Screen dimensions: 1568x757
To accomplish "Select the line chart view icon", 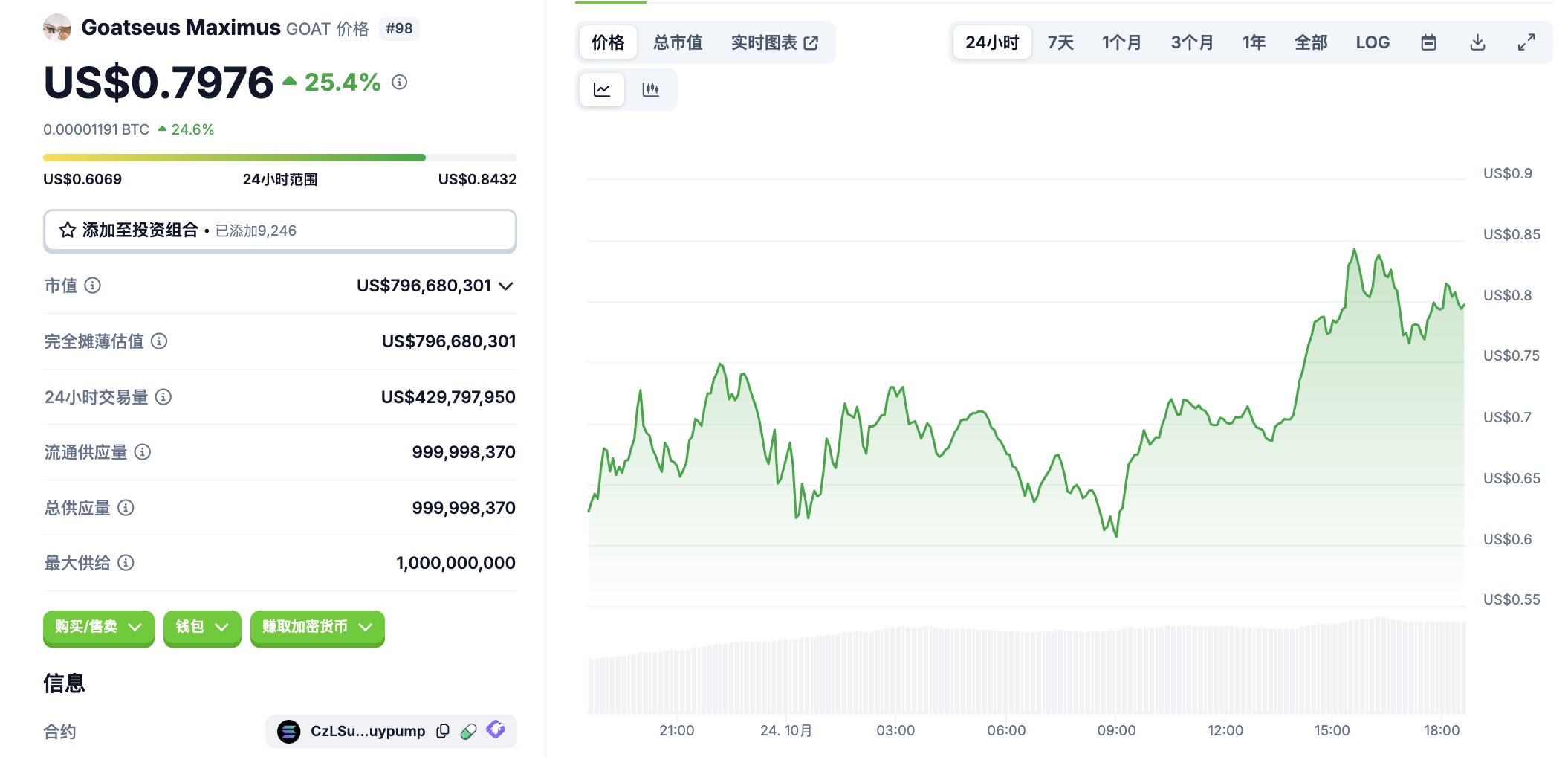I will point(602,89).
